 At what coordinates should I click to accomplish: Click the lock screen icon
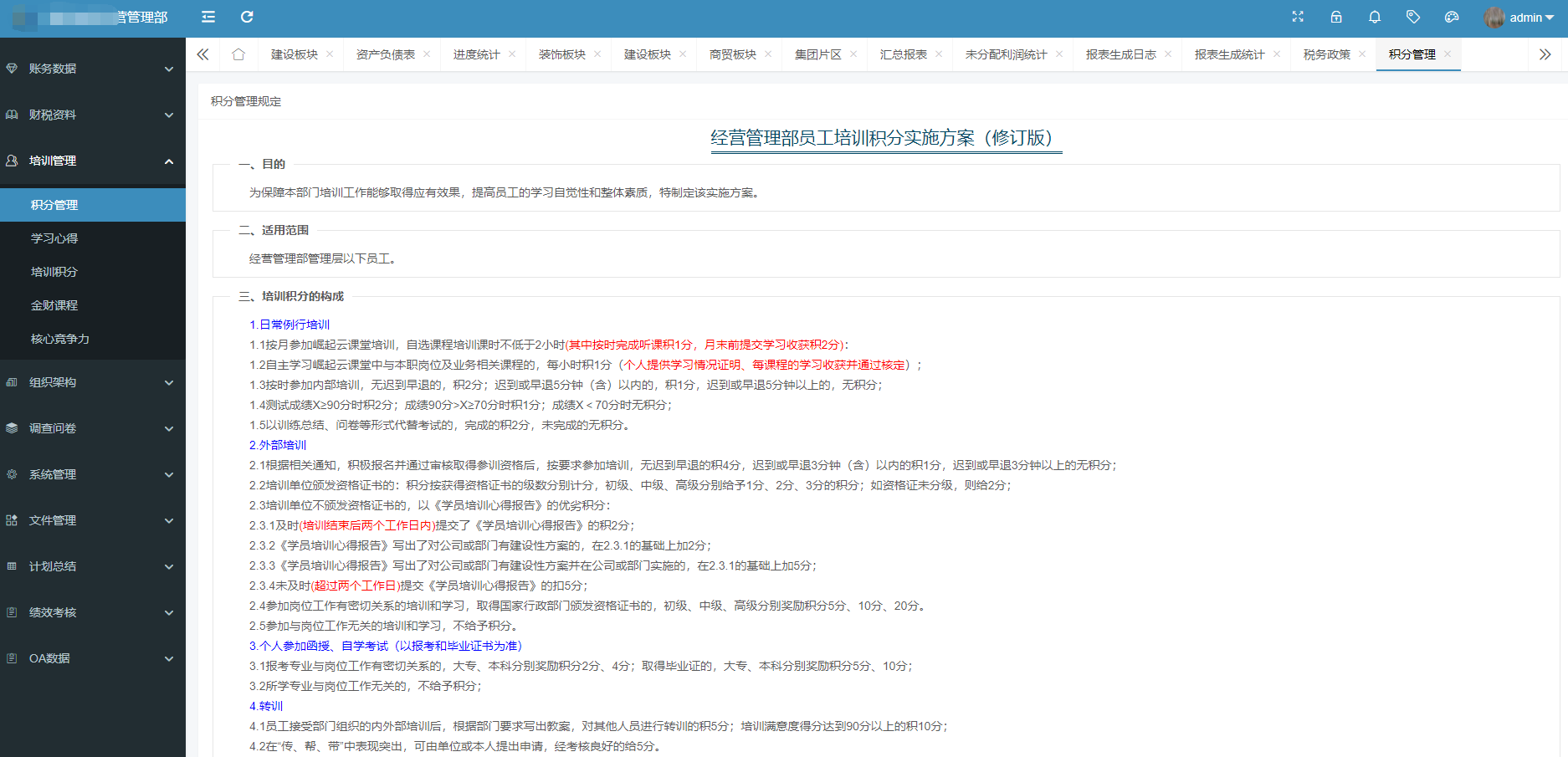coord(1336,18)
